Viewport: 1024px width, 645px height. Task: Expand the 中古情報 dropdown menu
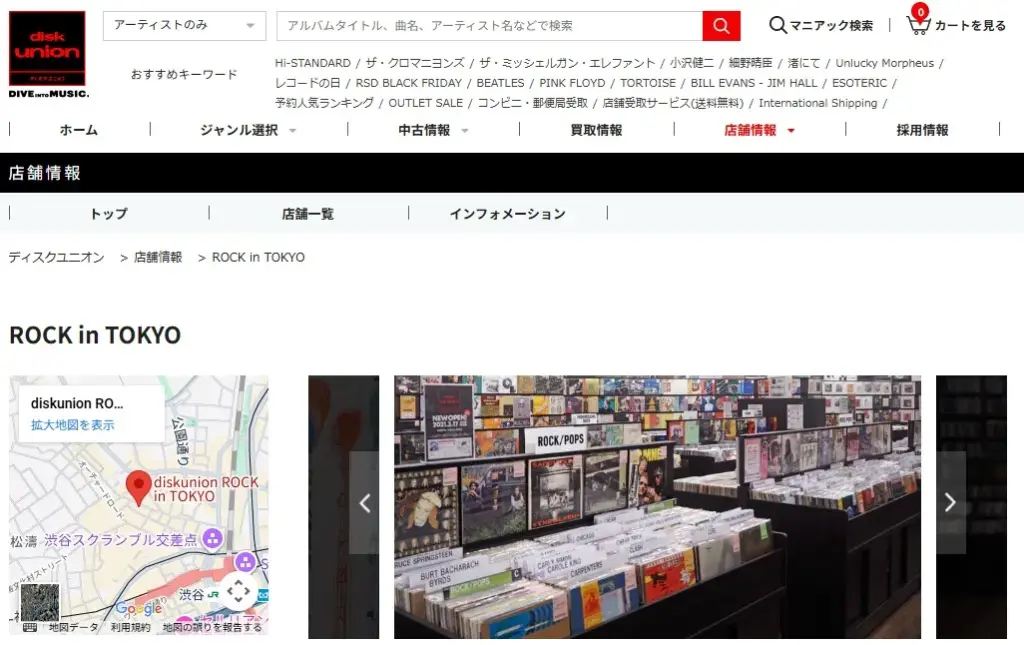424,129
